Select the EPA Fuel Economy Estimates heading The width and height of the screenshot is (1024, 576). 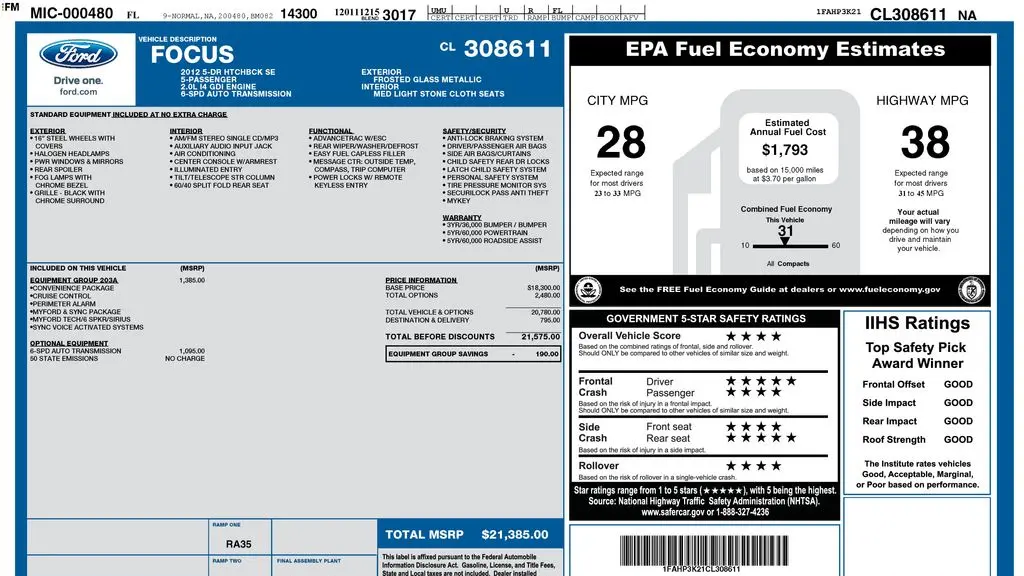pyautogui.click(x=785, y=50)
